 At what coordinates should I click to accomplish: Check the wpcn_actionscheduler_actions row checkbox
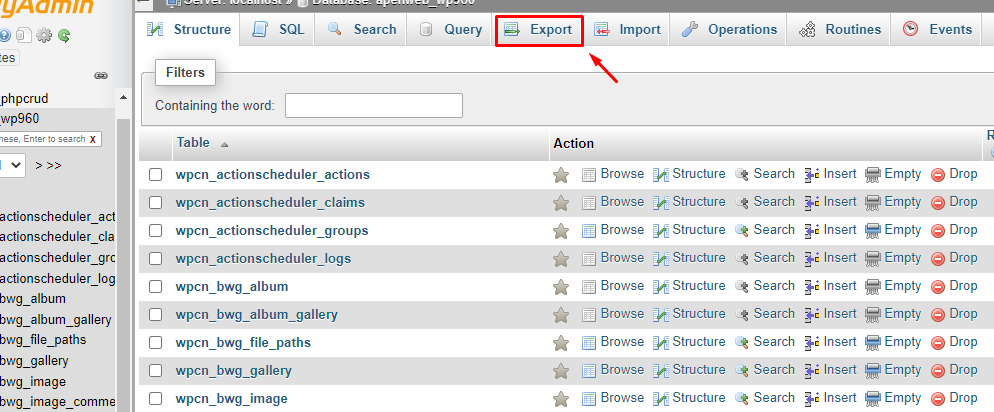click(x=155, y=174)
